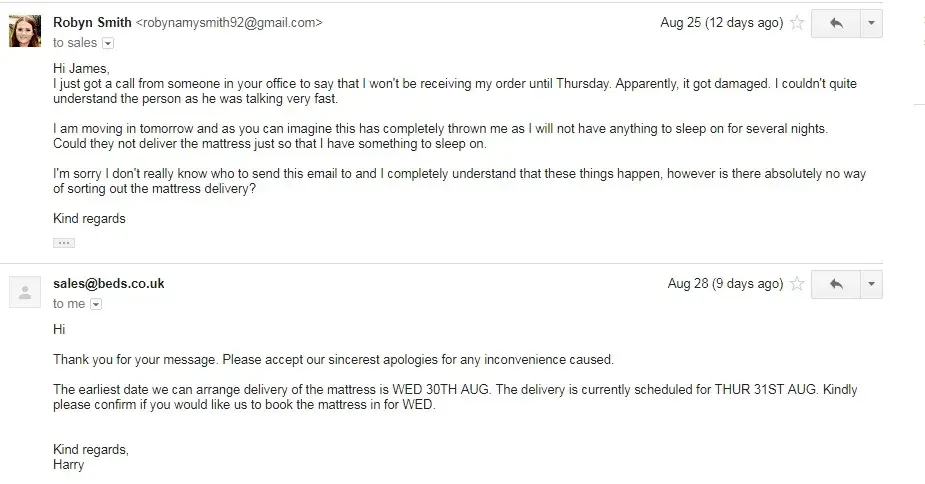
Task: Click Harry's signature name
Action: 67,465
